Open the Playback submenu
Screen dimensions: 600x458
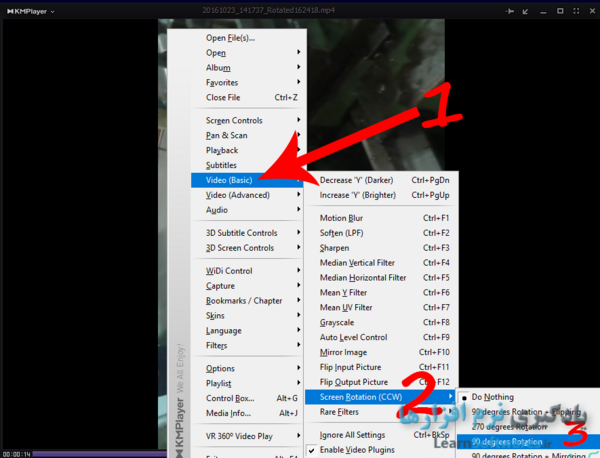click(248, 150)
